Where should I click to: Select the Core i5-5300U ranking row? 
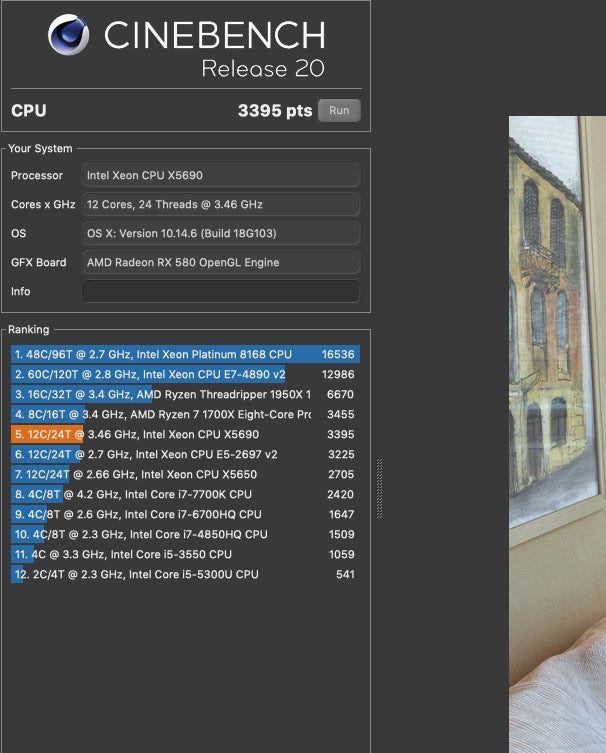pos(185,574)
